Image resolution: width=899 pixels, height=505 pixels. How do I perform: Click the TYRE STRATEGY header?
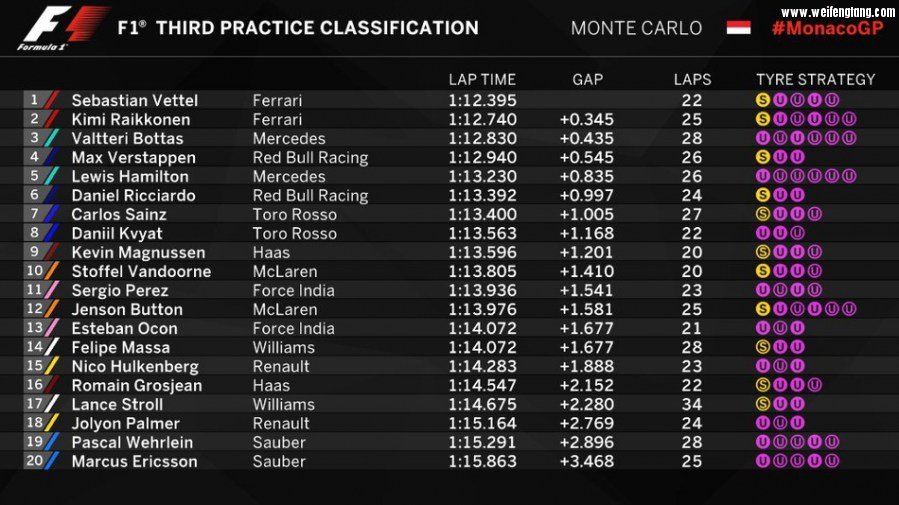pyautogui.click(x=815, y=79)
